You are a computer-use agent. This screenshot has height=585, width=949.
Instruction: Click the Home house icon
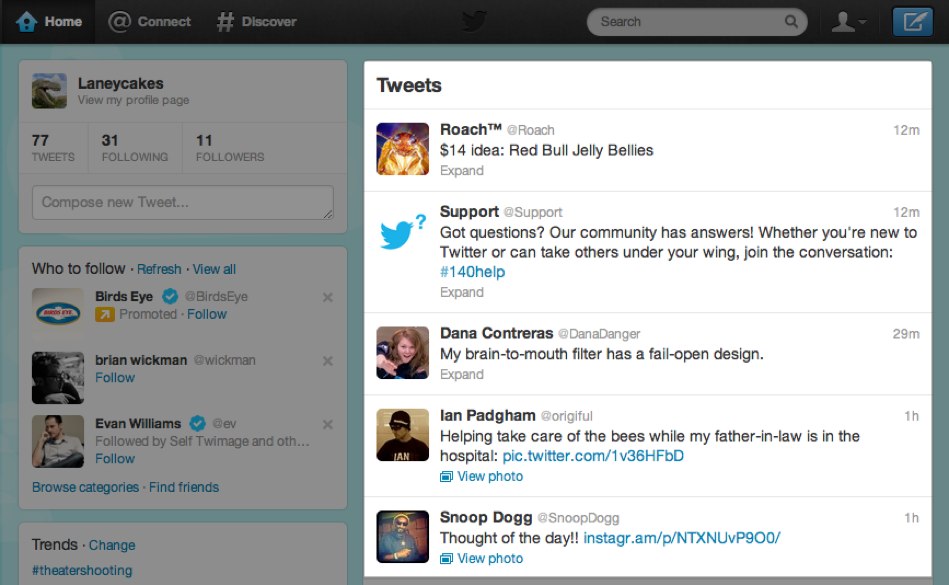click(x=26, y=22)
